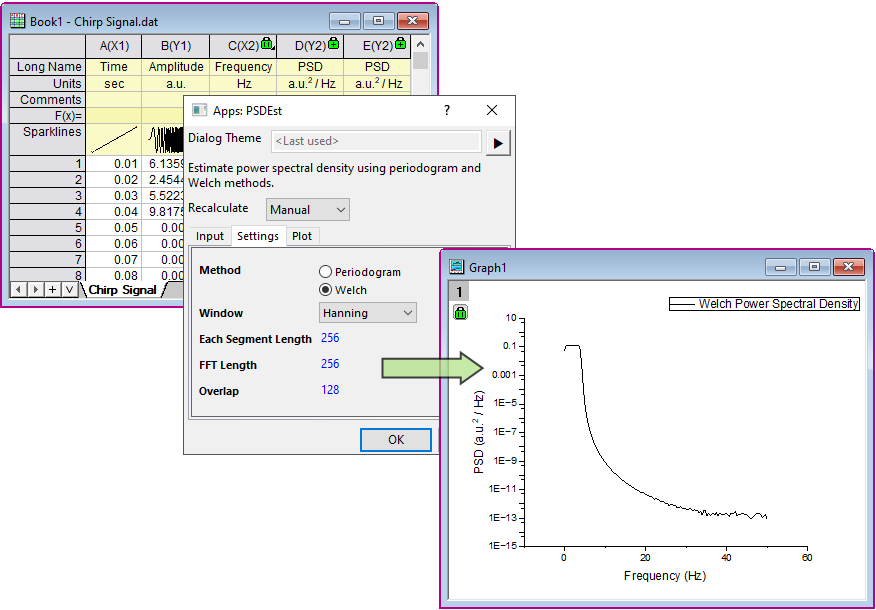The width and height of the screenshot is (876, 610).
Task: Switch to the Input tab
Action: 210,236
